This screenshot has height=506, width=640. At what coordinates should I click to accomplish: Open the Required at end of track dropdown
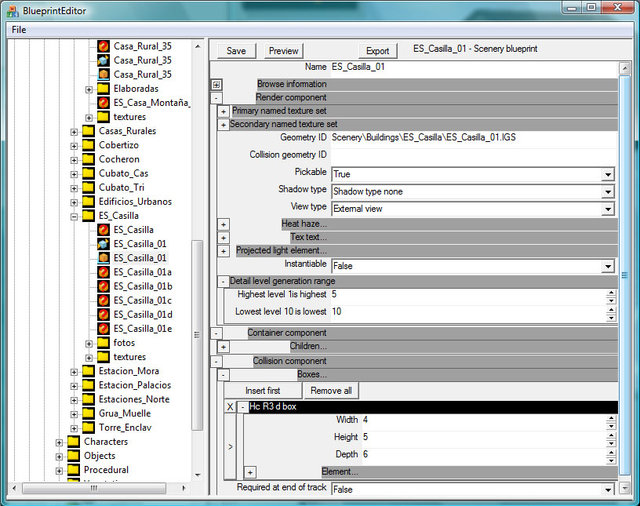click(607, 490)
